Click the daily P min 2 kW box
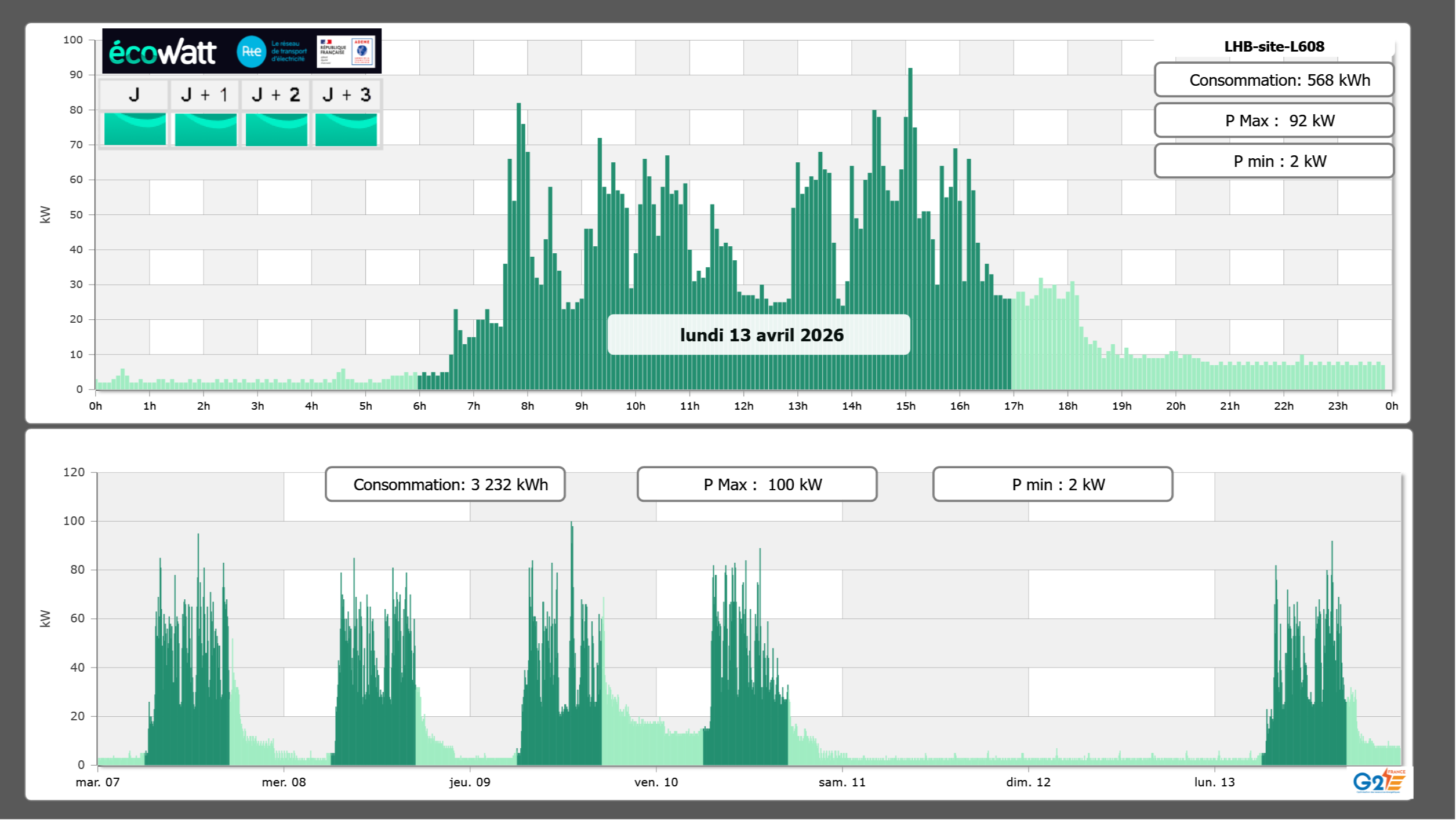1456x820 pixels. pos(1273,161)
